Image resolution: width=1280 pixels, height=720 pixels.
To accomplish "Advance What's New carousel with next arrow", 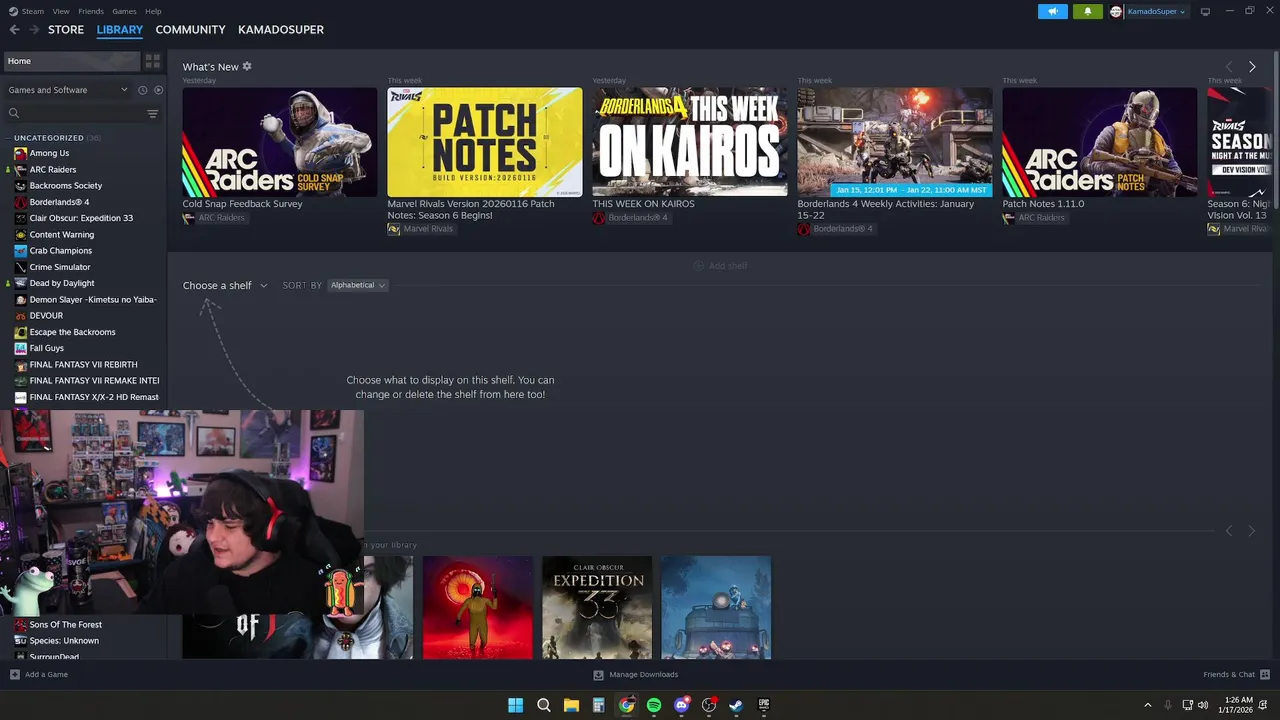I will click(x=1252, y=67).
